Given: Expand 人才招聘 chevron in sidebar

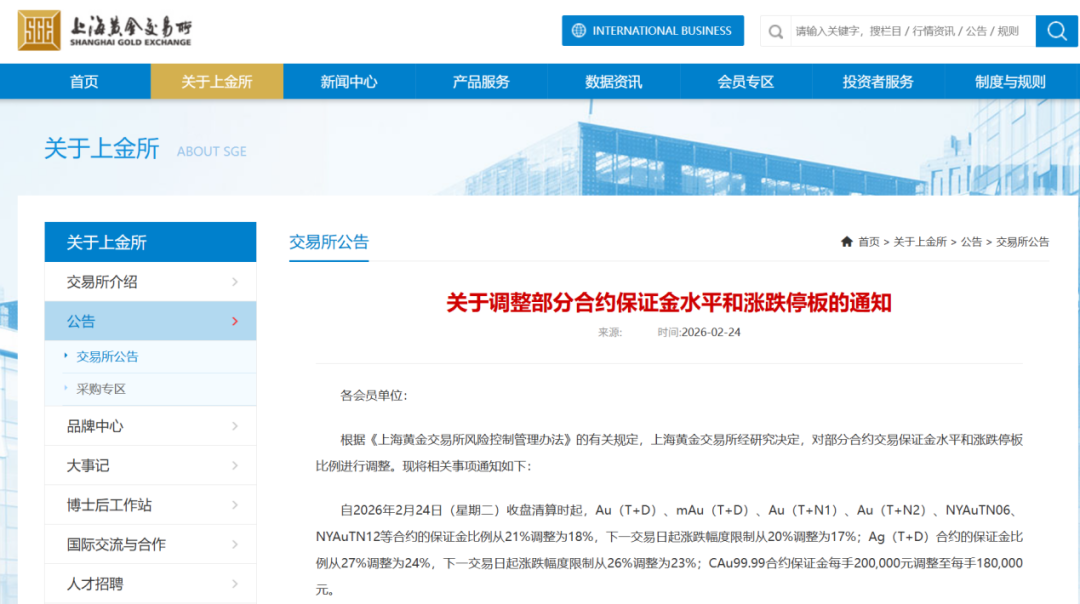Looking at the screenshot, I should coord(235,583).
